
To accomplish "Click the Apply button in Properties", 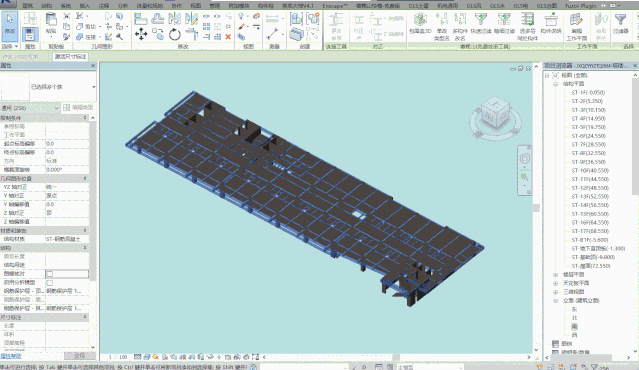I will tap(79, 356).
